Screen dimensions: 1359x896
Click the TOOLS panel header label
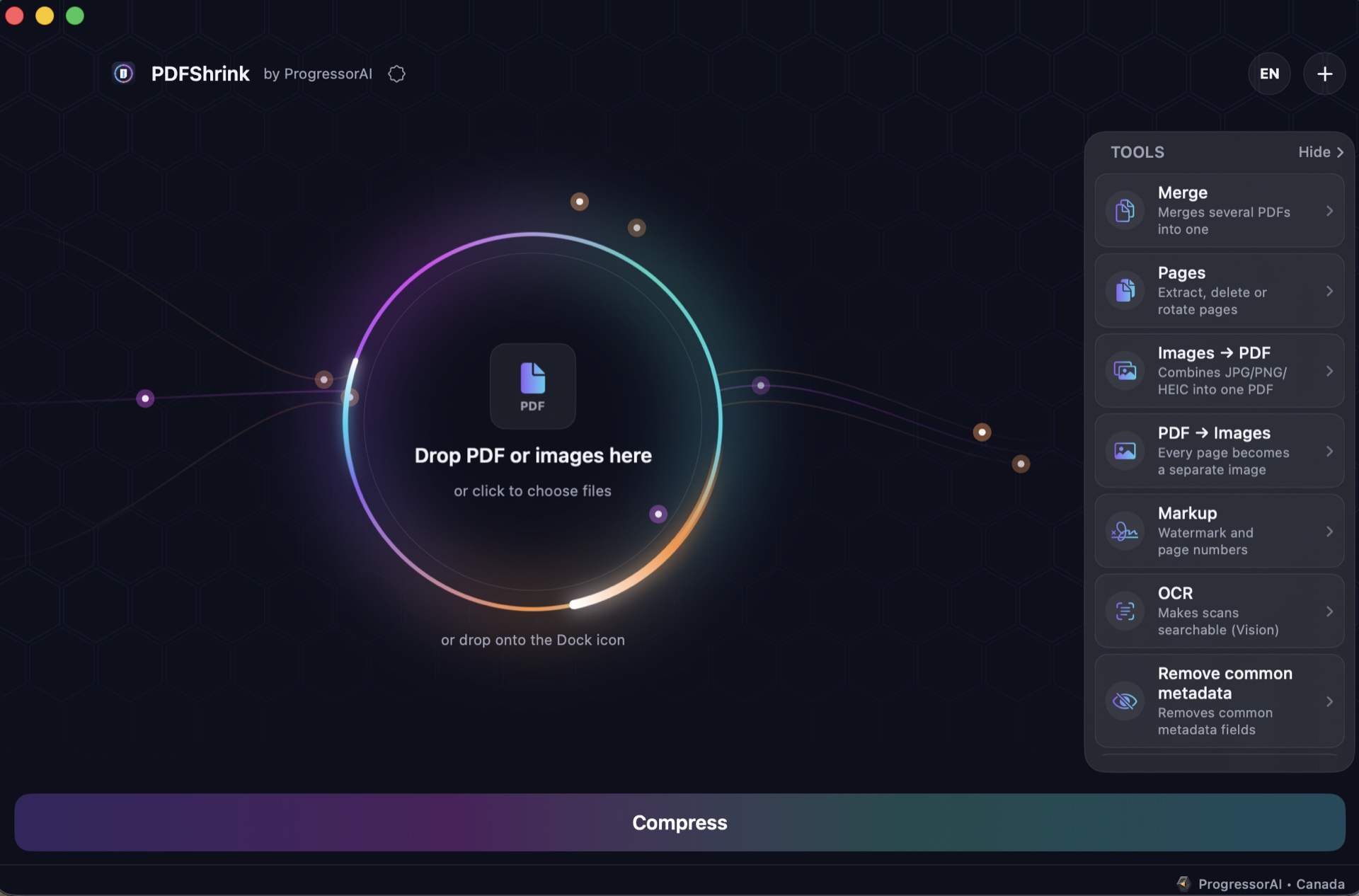pos(1137,152)
